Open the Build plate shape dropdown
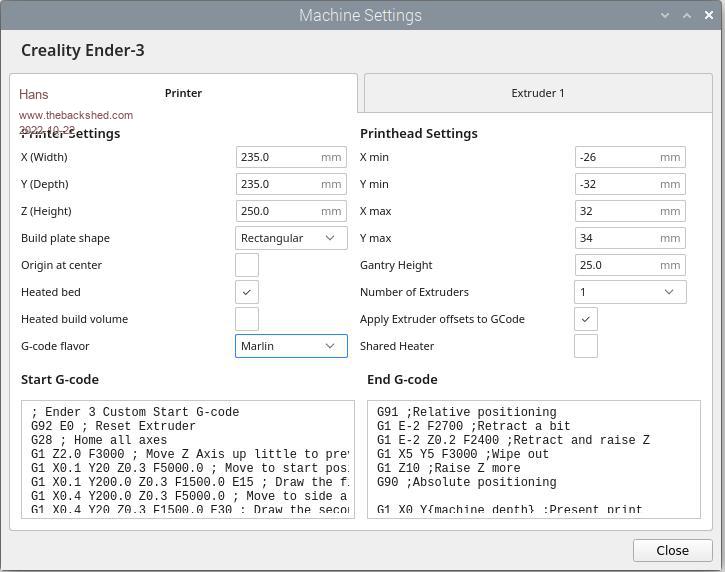Viewport: 725px width, 572px height. 291,238
